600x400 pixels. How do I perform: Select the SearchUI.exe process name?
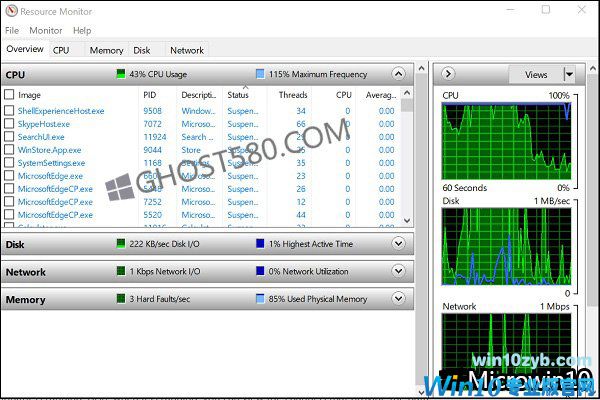point(41,137)
